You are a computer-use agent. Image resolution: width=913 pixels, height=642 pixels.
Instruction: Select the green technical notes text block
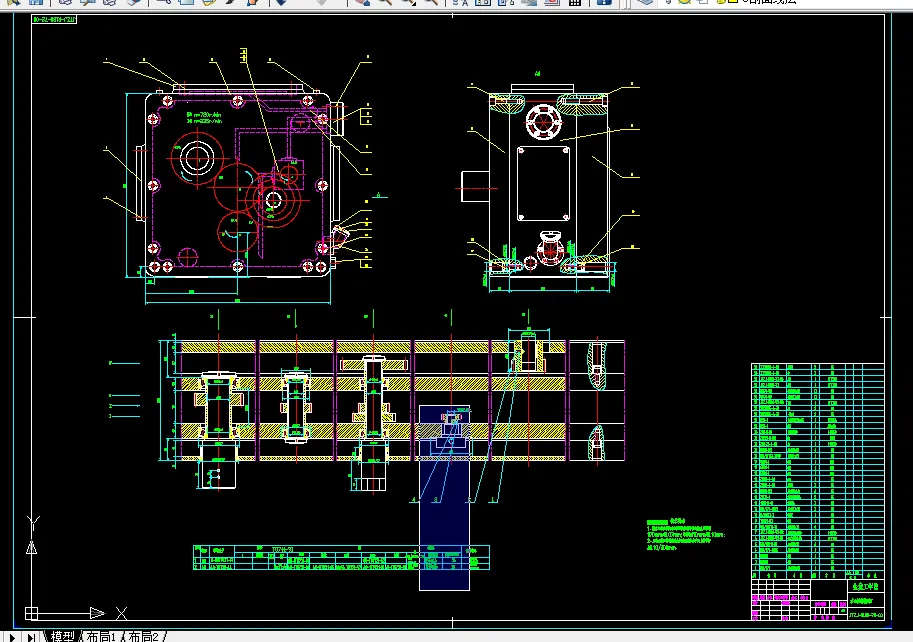(x=686, y=535)
